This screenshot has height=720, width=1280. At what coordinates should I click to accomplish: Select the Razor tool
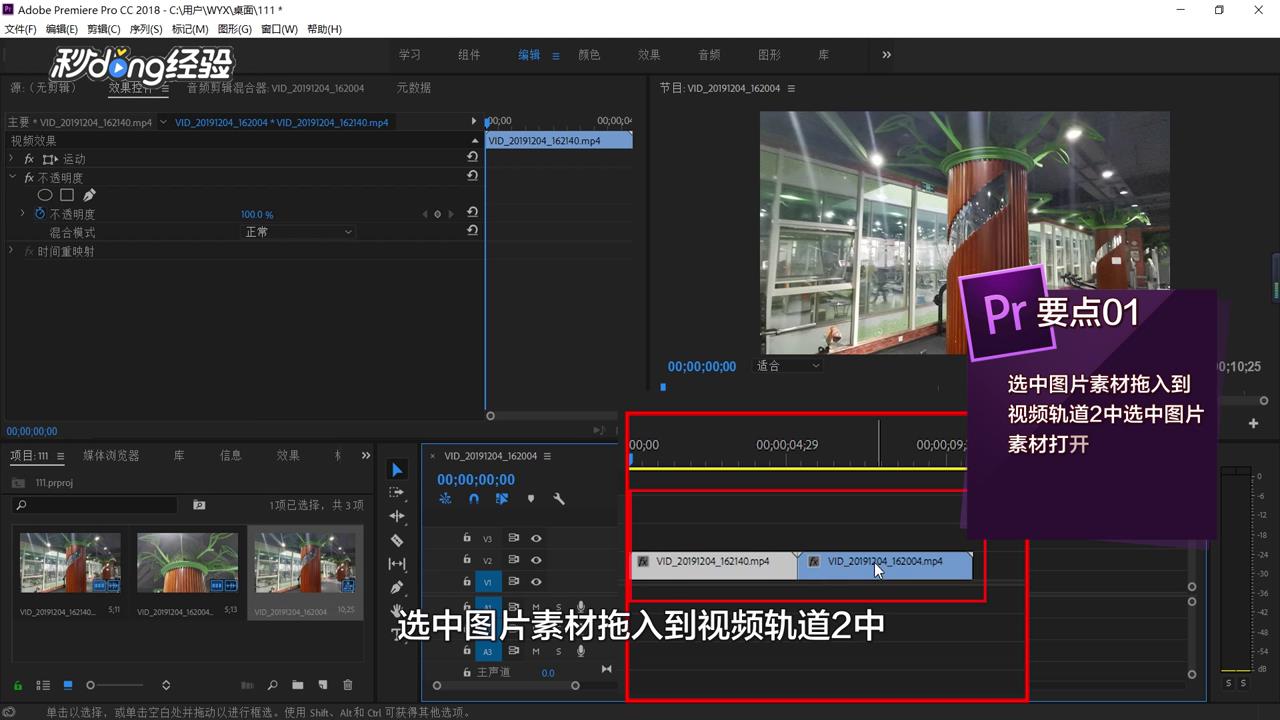coord(397,540)
